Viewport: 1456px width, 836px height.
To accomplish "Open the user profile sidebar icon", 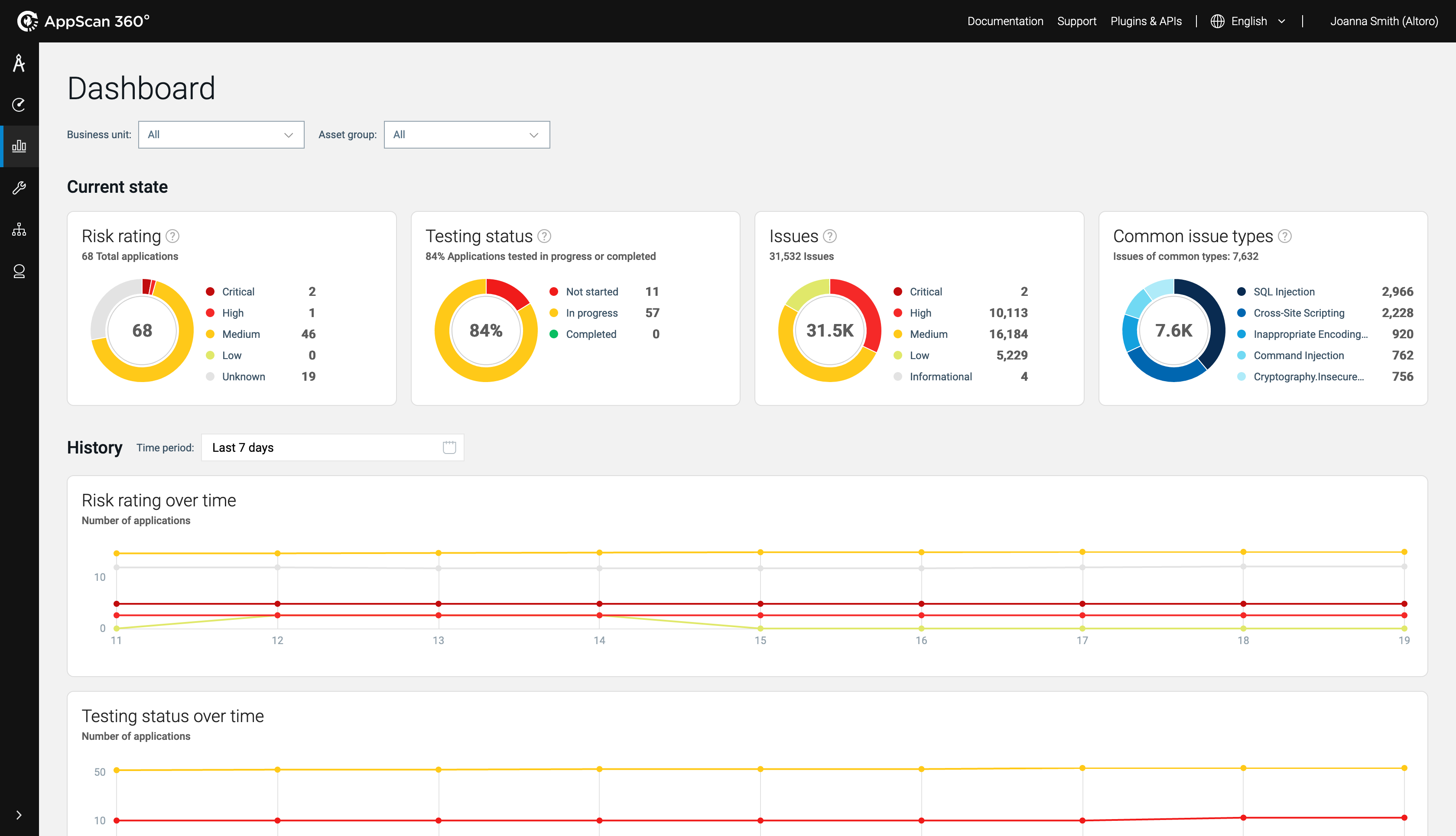I will (x=19, y=271).
